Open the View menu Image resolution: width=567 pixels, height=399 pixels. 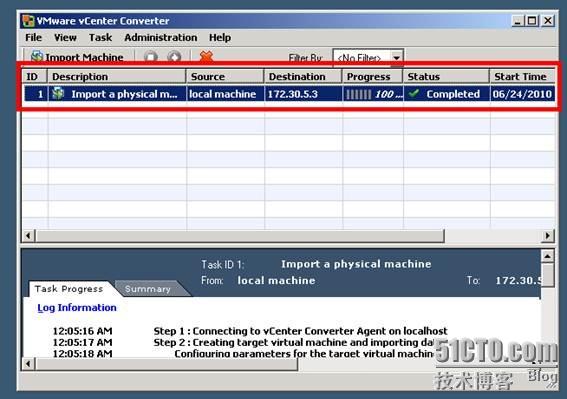click(65, 37)
